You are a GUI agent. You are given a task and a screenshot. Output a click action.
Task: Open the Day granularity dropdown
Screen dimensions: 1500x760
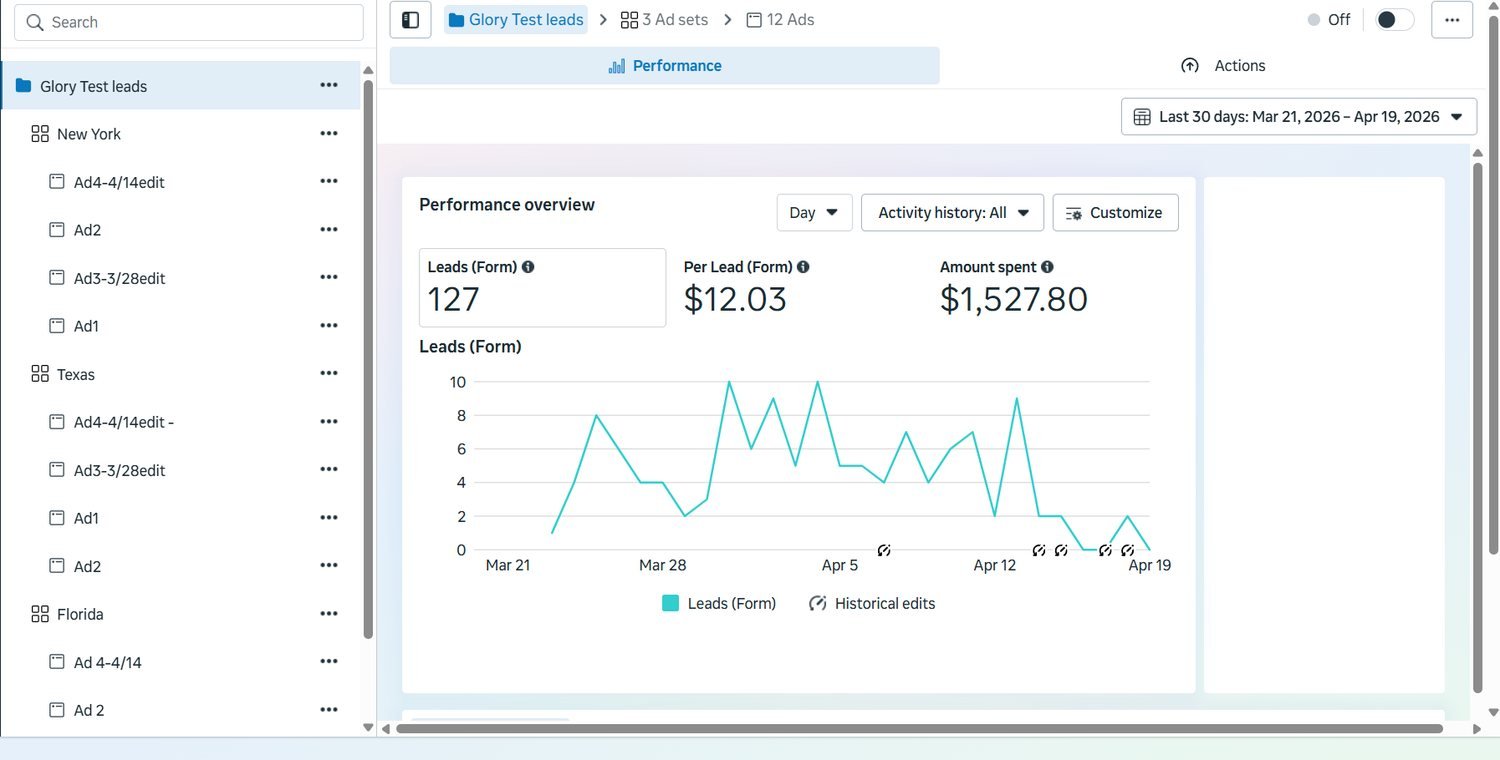[x=814, y=212]
